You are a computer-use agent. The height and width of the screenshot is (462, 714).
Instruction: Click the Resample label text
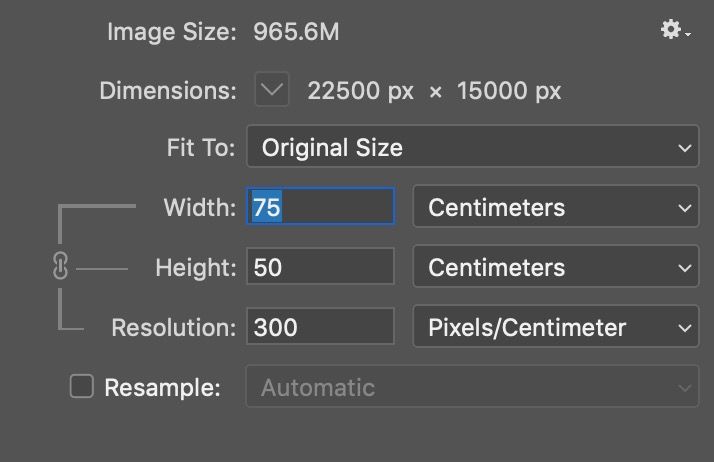click(x=162, y=388)
